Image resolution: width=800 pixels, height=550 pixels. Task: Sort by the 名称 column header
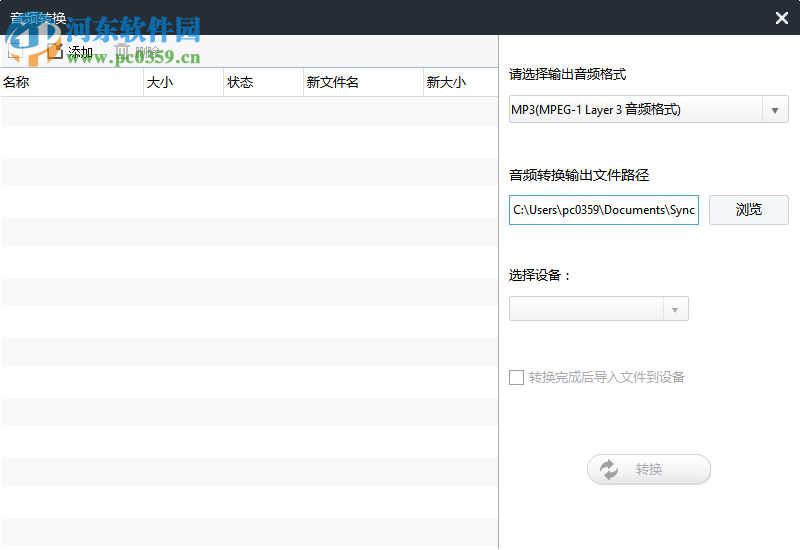click(72, 82)
